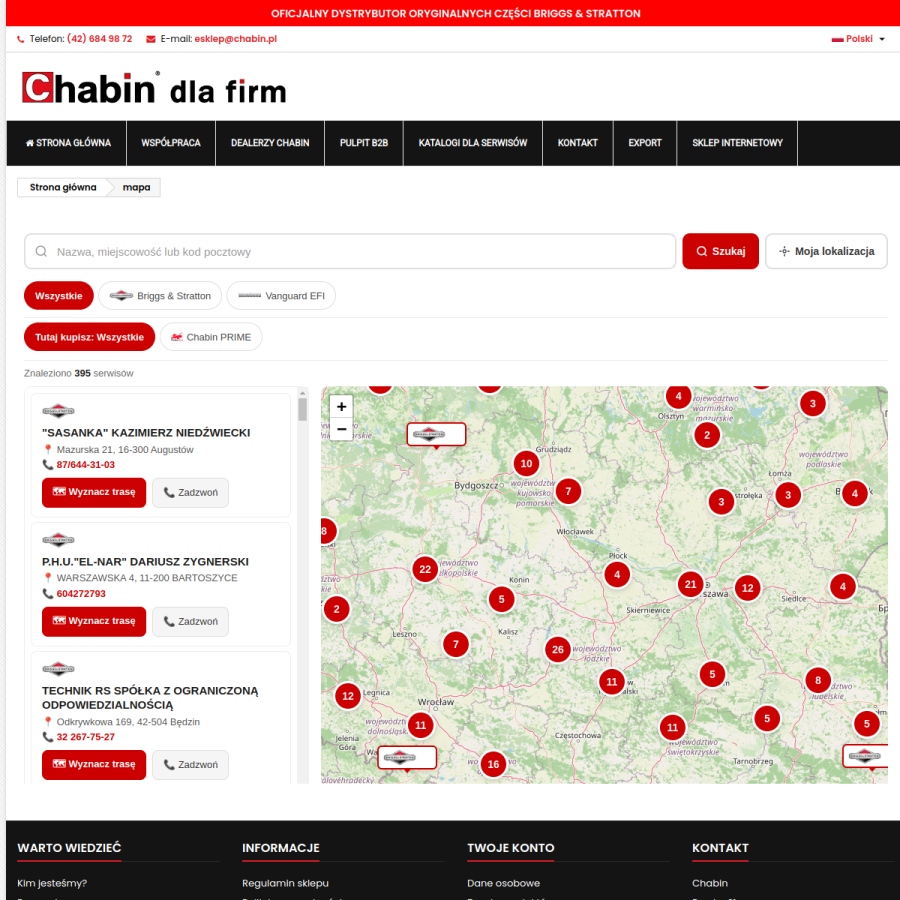Image resolution: width=900 pixels, height=900 pixels.
Task: Open email link esklep@chabin.pl
Action: point(235,38)
